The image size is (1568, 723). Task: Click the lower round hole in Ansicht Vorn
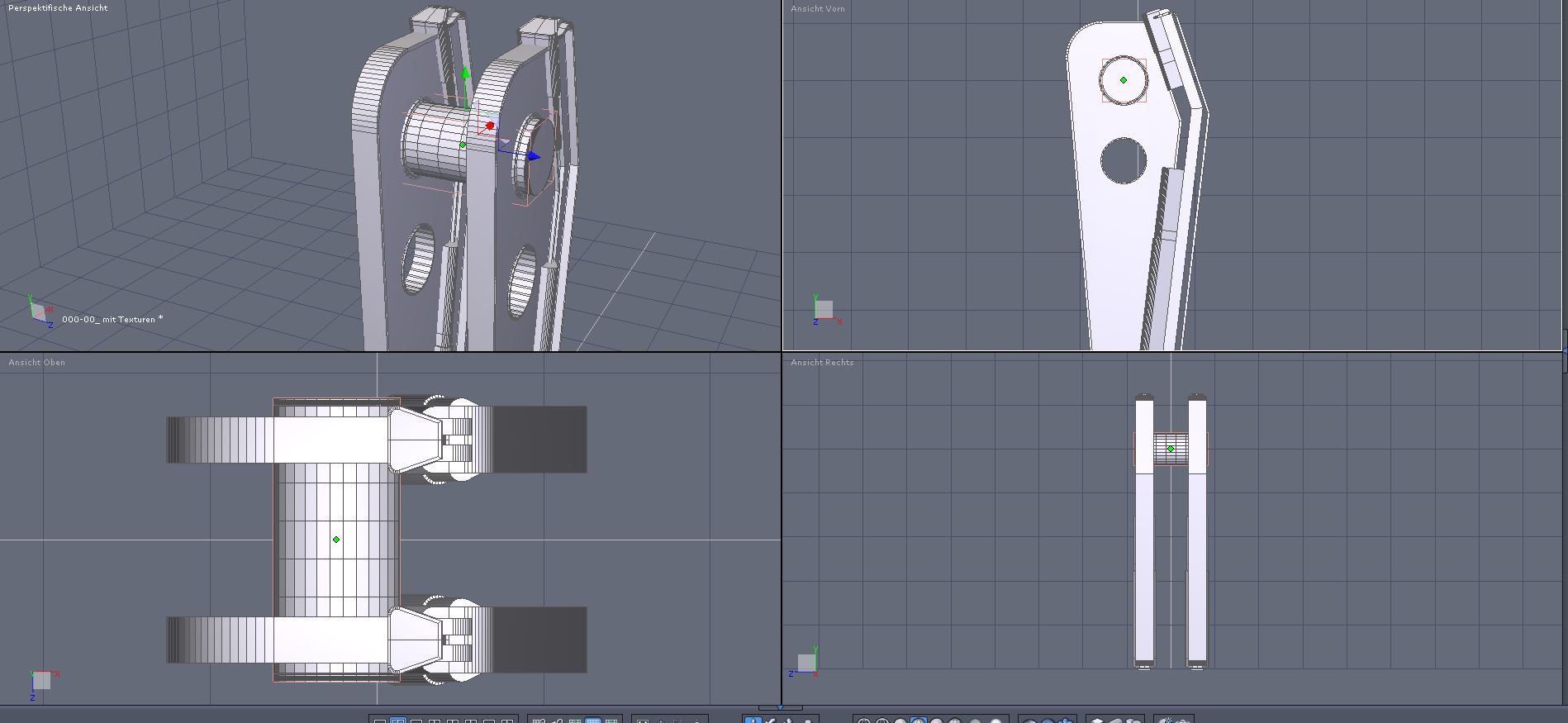pos(1124,161)
